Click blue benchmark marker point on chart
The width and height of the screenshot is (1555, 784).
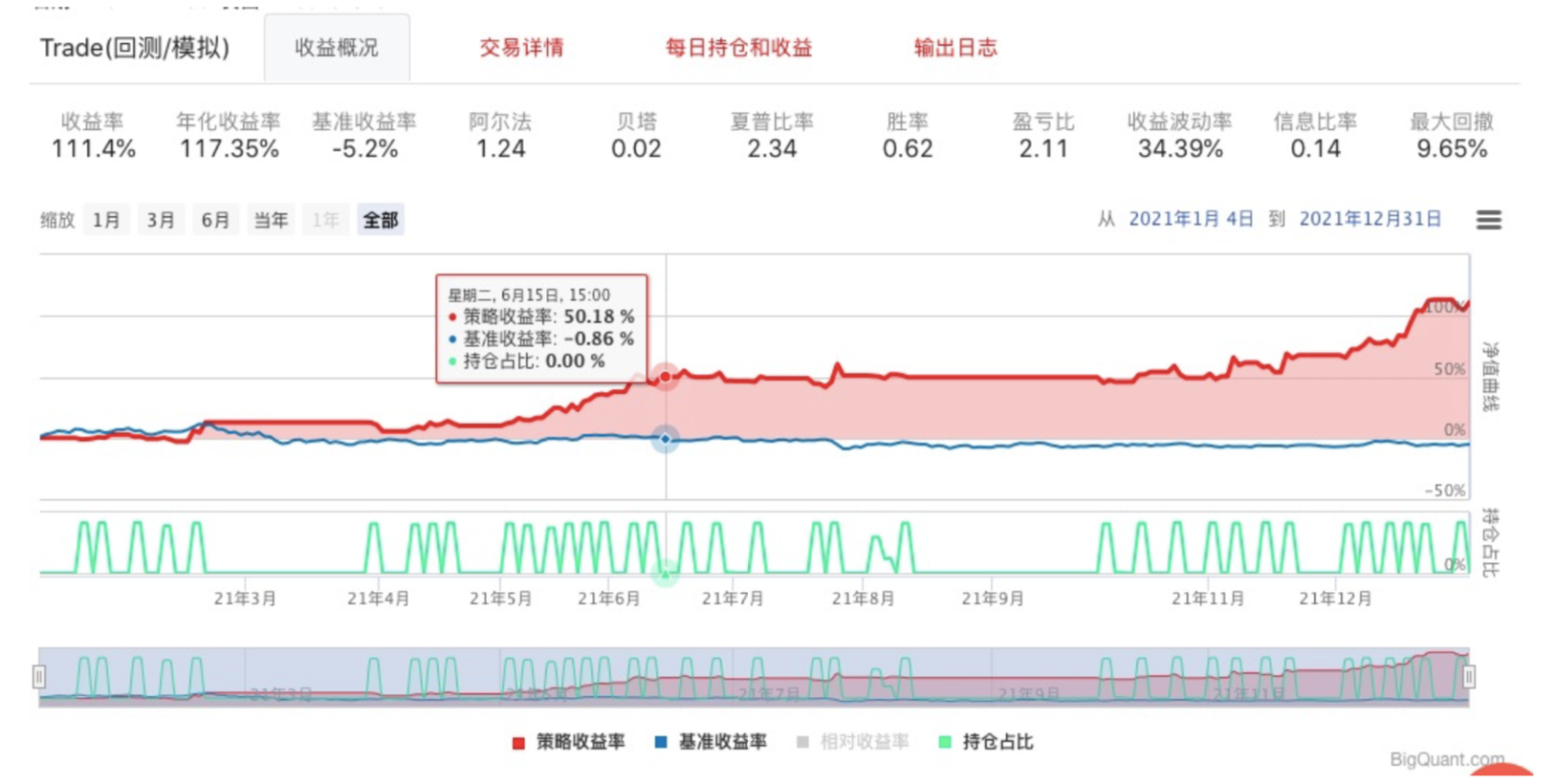[x=666, y=439]
